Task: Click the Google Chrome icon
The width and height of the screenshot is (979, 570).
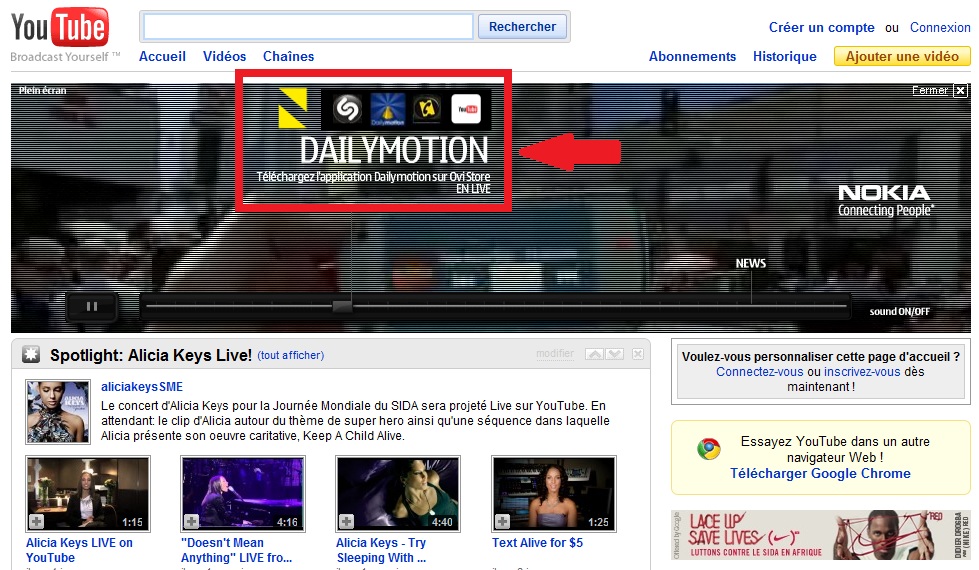Action: (709, 449)
